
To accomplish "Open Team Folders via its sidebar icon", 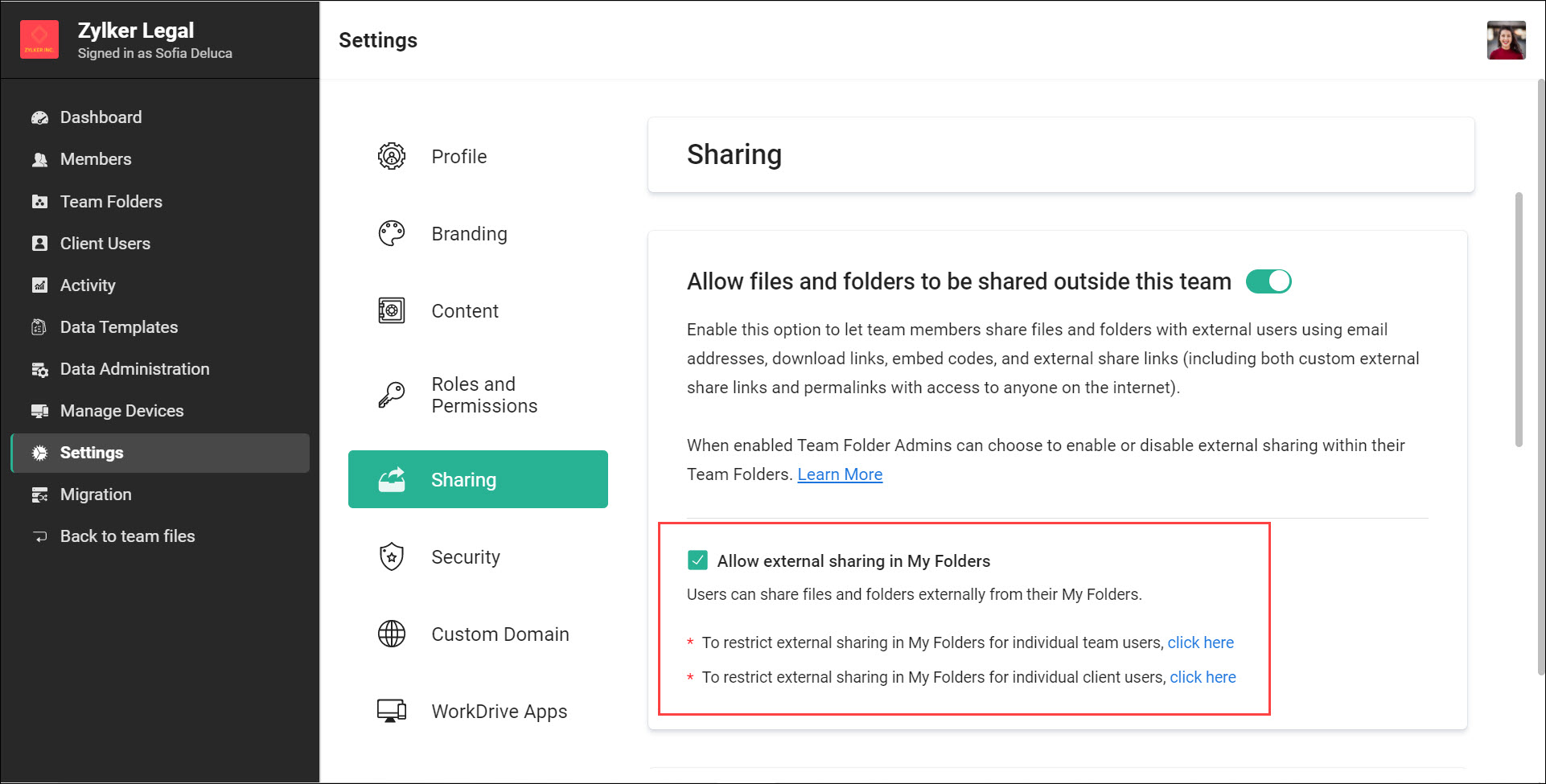I will click(39, 201).
